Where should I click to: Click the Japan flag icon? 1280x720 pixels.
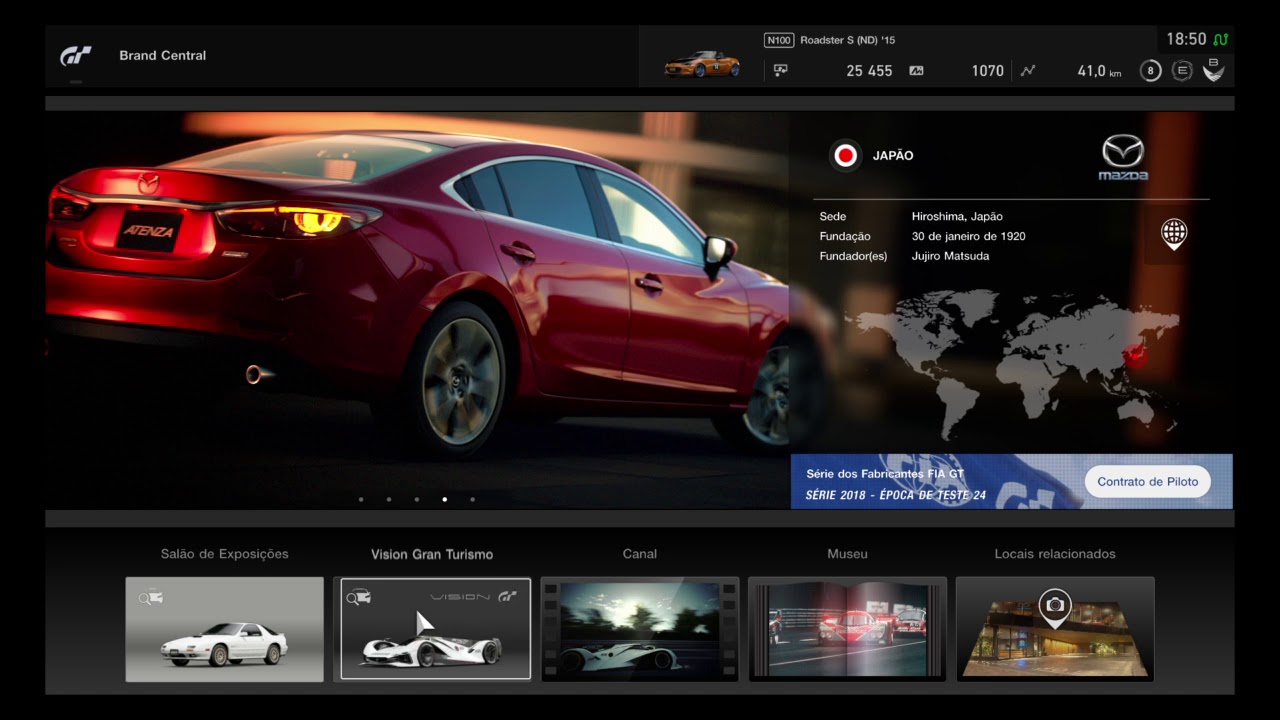point(846,155)
